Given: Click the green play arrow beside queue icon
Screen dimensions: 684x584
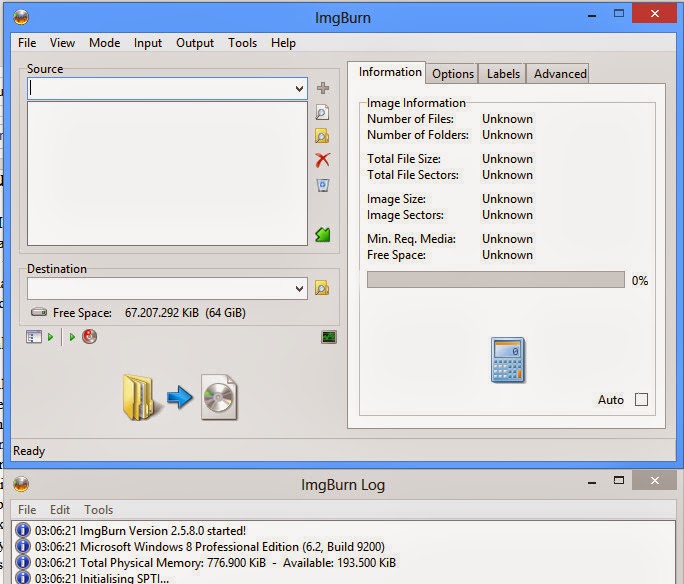Looking at the screenshot, I should (x=51, y=337).
